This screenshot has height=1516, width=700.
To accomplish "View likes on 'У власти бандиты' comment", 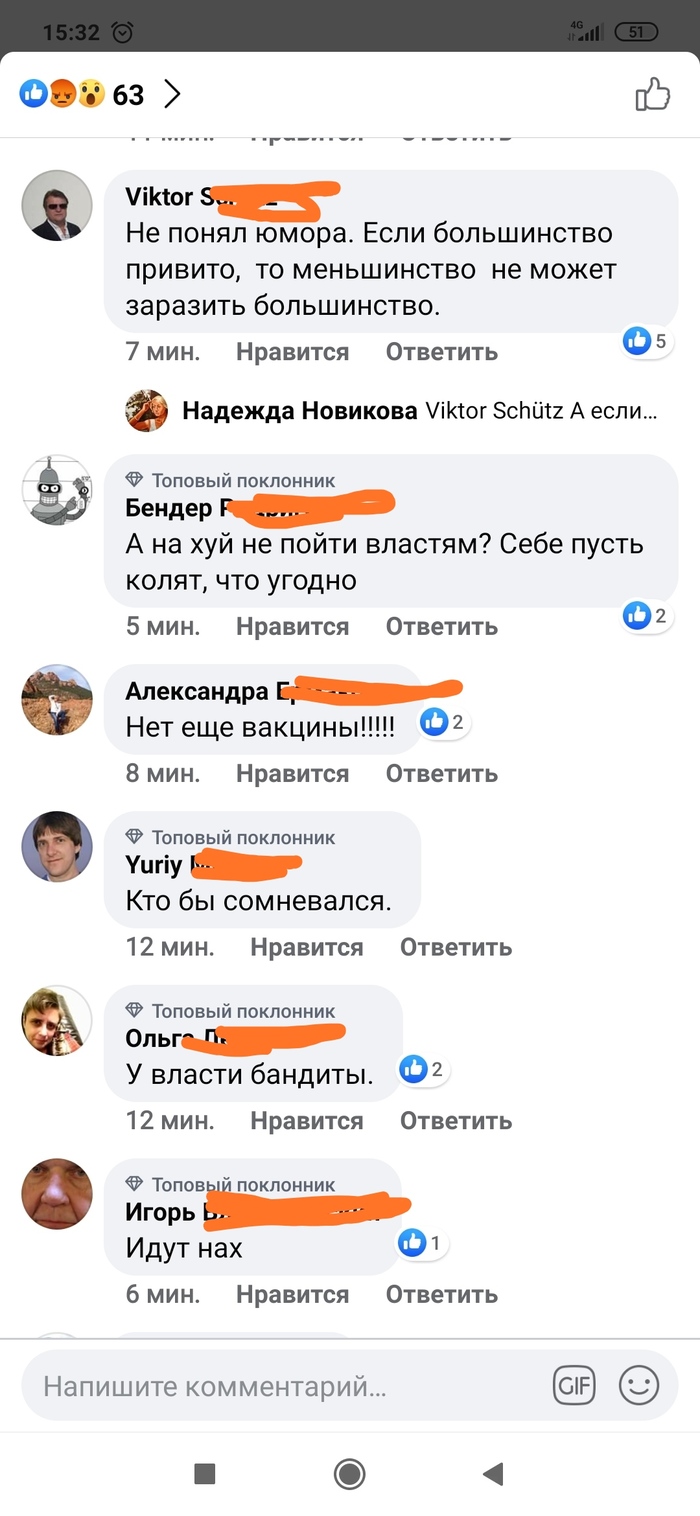I will (x=424, y=1070).
